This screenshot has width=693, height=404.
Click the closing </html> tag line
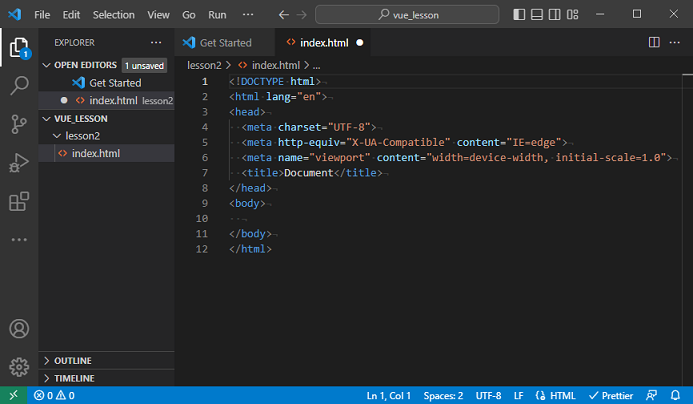250,249
